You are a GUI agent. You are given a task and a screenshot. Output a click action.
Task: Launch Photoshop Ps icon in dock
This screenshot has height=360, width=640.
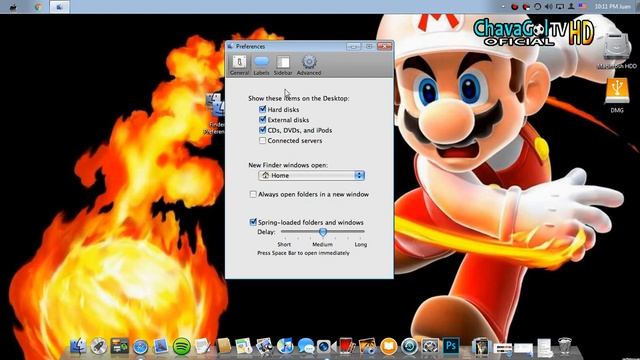pos(451,346)
